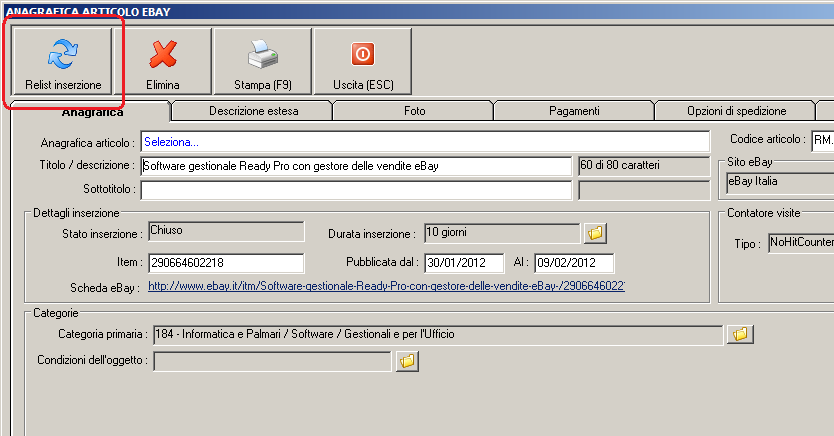Viewport: 834px width, 436px height.
Task: Click the 'ANAGRAFICA ARTICOLO EBAY' window title
Action: 88,12
